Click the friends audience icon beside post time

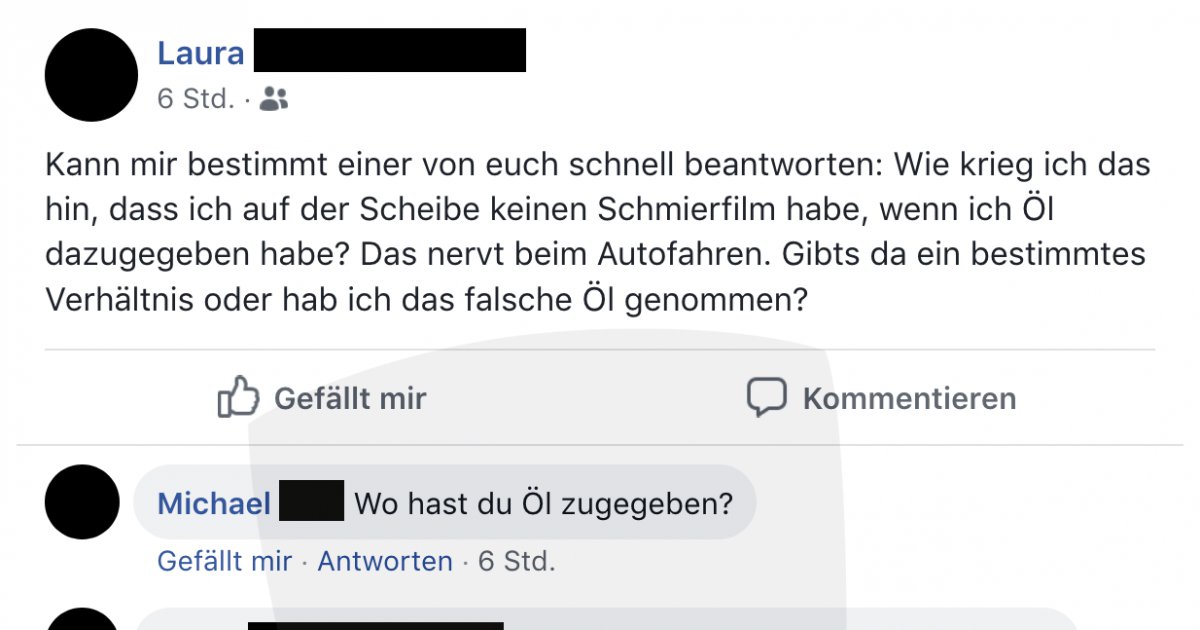[274, 99]
